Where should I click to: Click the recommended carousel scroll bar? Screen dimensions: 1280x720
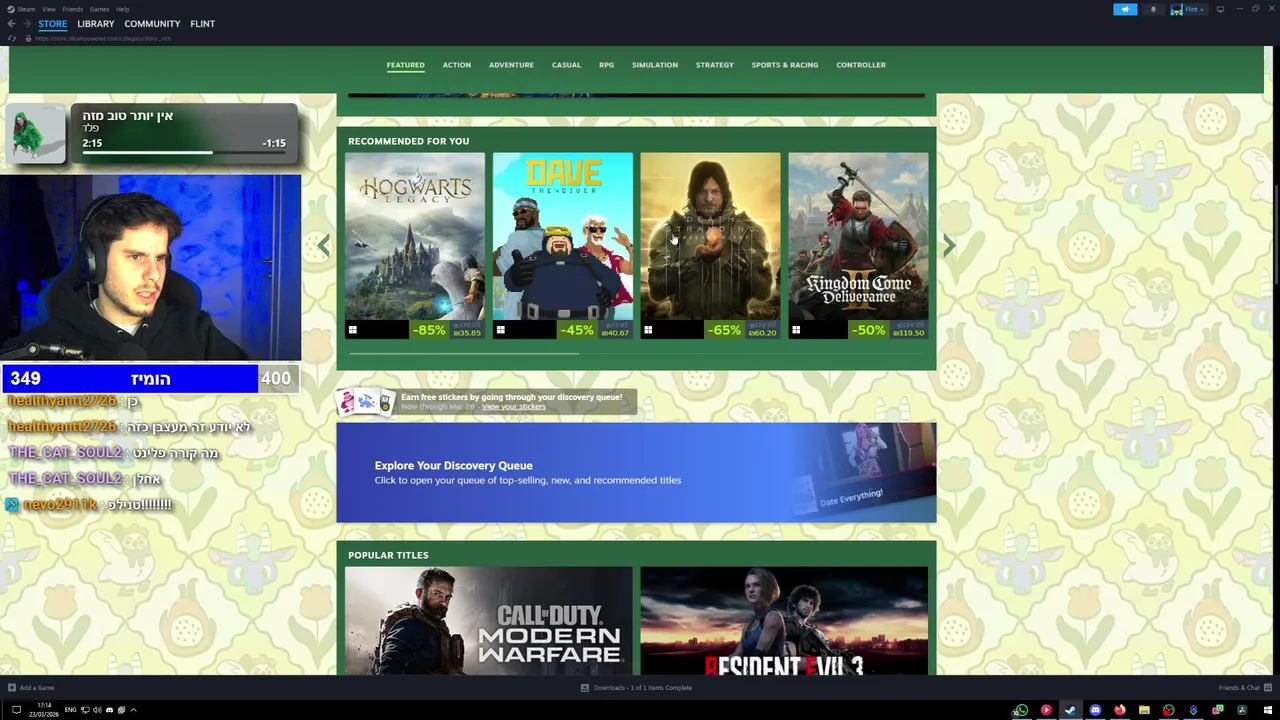[x=462, y=353]
